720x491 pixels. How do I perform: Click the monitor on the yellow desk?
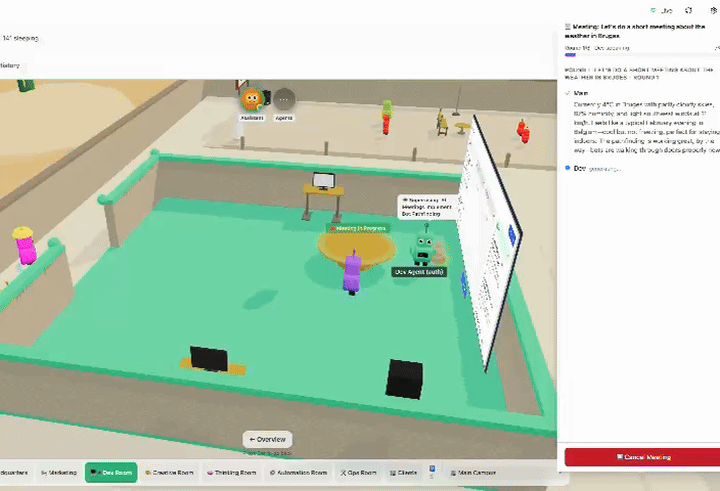(x=323, y=181)
